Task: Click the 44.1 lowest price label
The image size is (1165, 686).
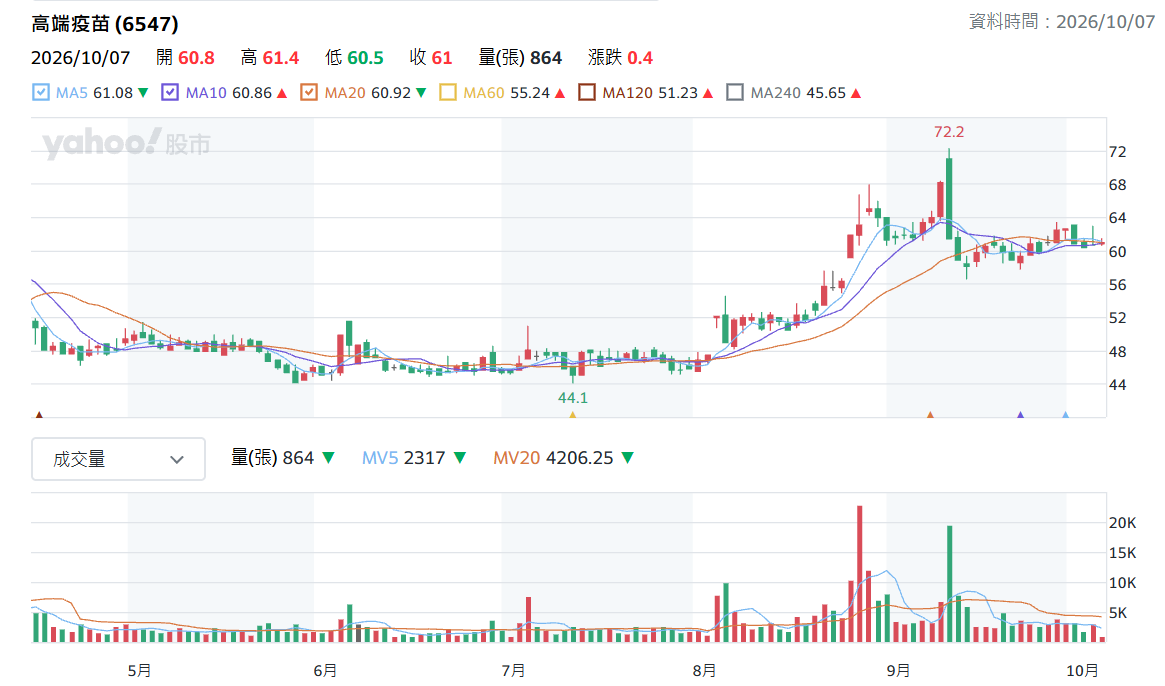Action: (573, 398)
